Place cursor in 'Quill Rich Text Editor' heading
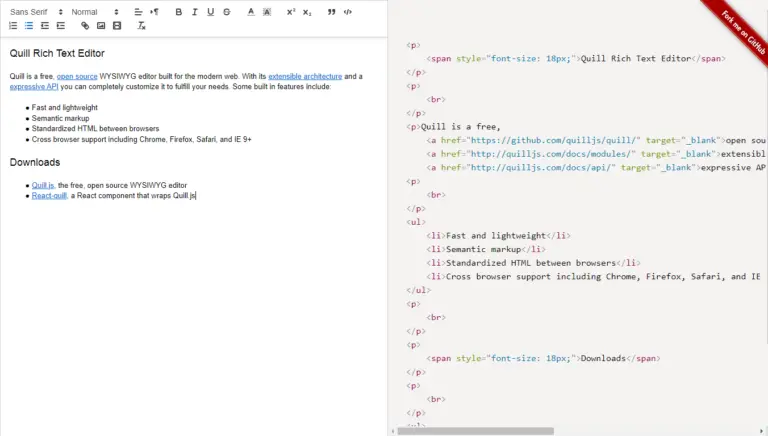The height and width of the screenshot is (436, 768). (57, 53)
